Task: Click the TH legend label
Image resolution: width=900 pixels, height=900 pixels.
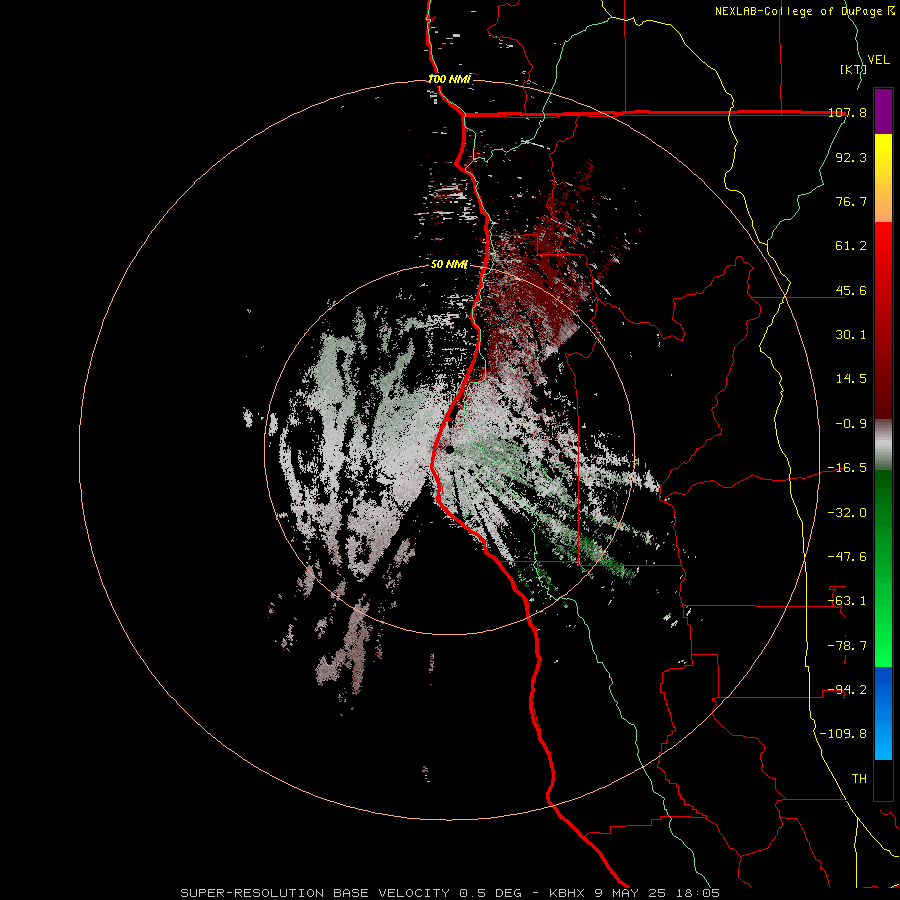Action: (859, 779)
